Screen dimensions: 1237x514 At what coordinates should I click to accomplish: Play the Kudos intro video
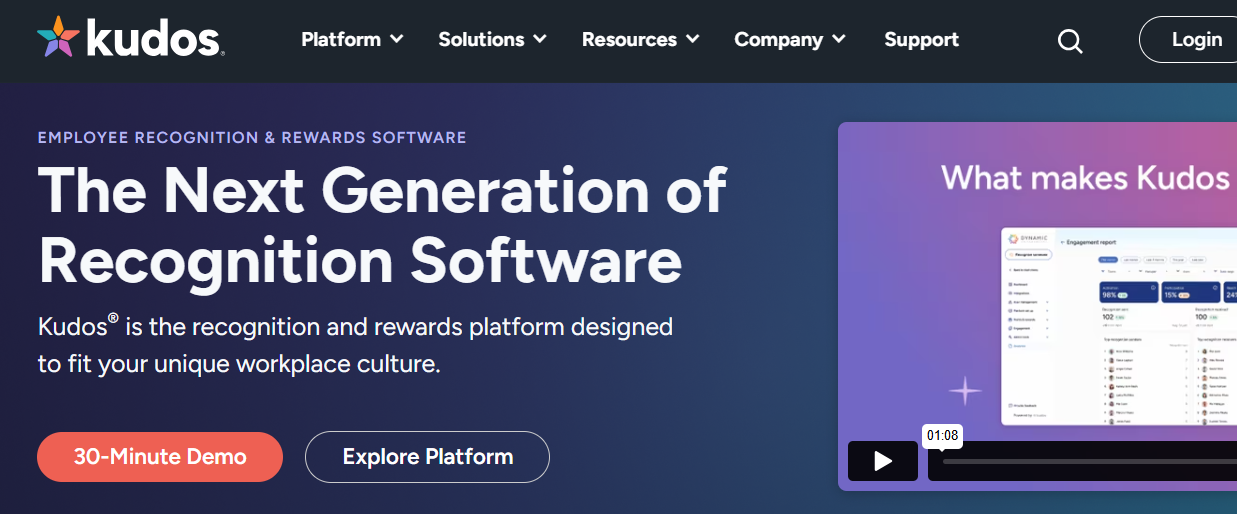click(x=883, y=461)
